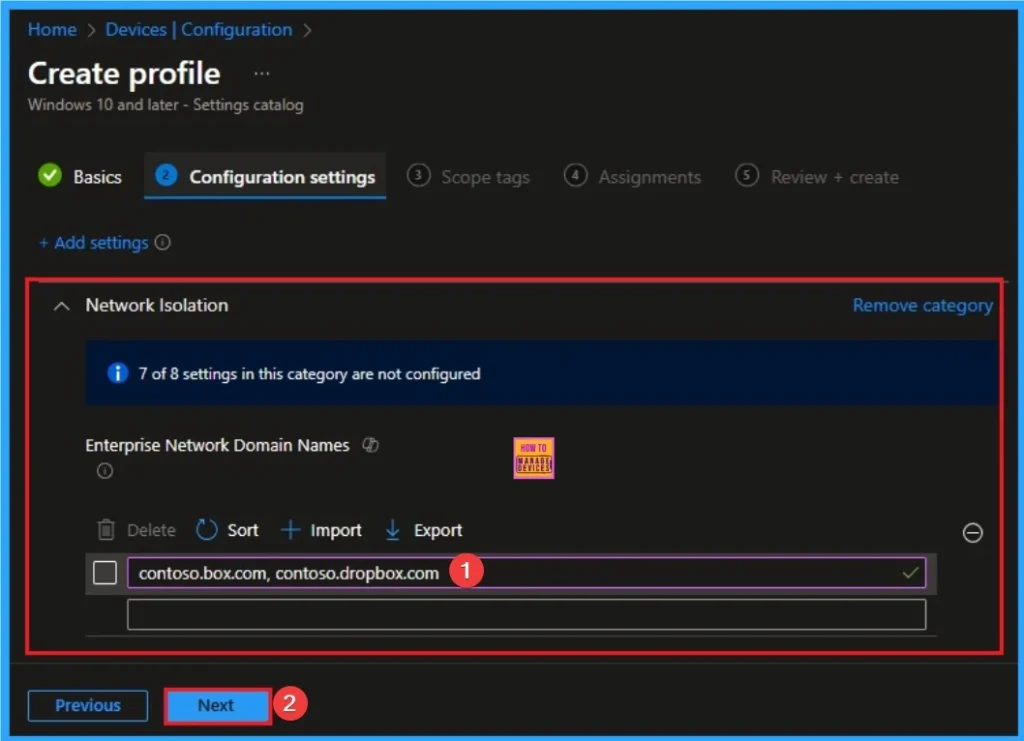Click the Remove category link
The image size is (1024, 741).
(x=922, y=305)
